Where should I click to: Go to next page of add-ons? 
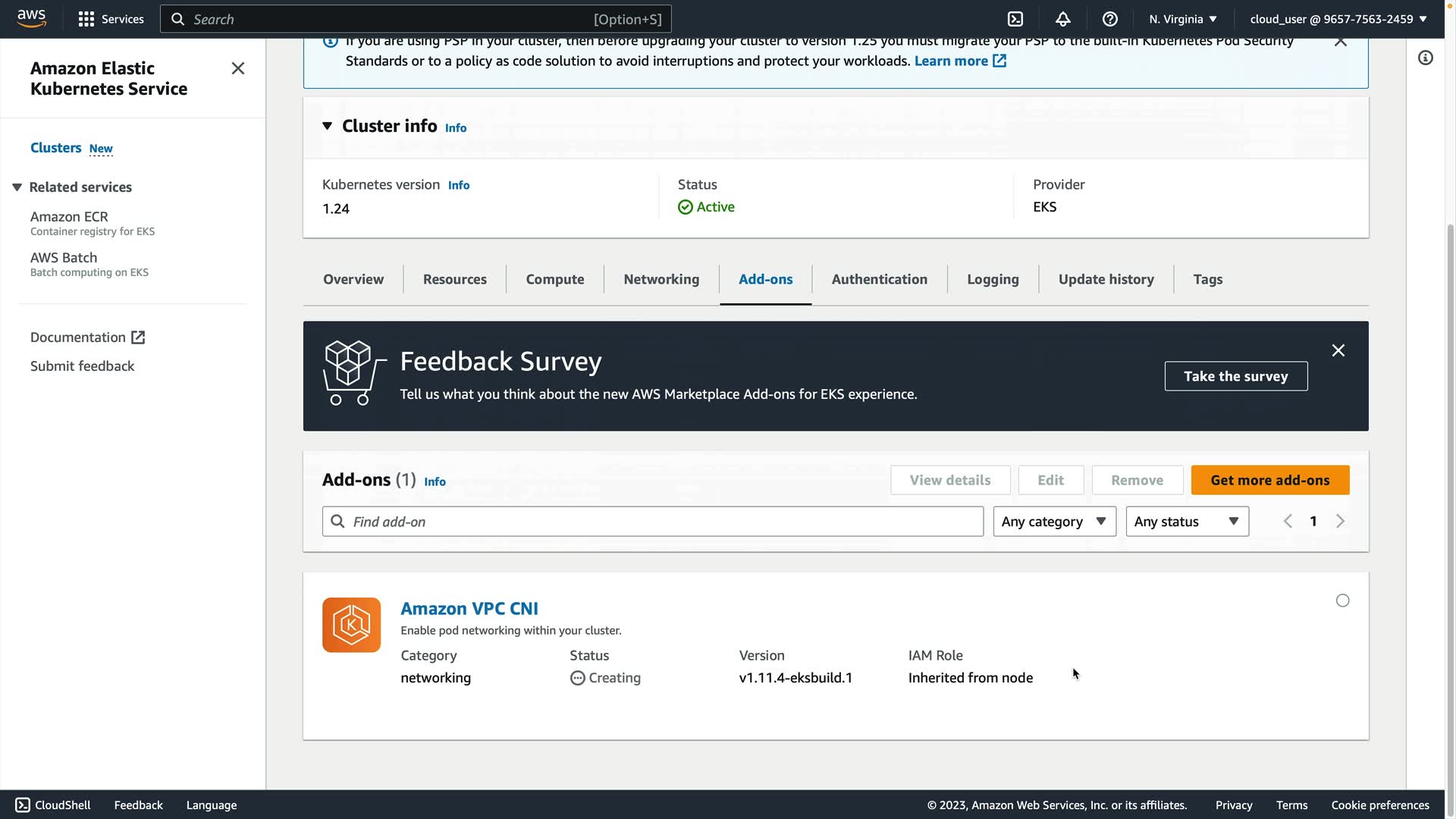point(1340,521)
